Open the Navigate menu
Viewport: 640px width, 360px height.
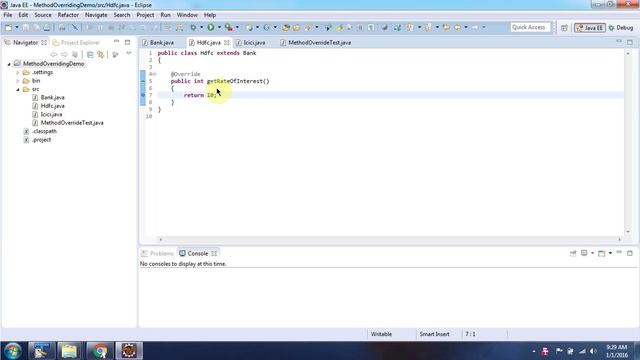click(96, 15)
